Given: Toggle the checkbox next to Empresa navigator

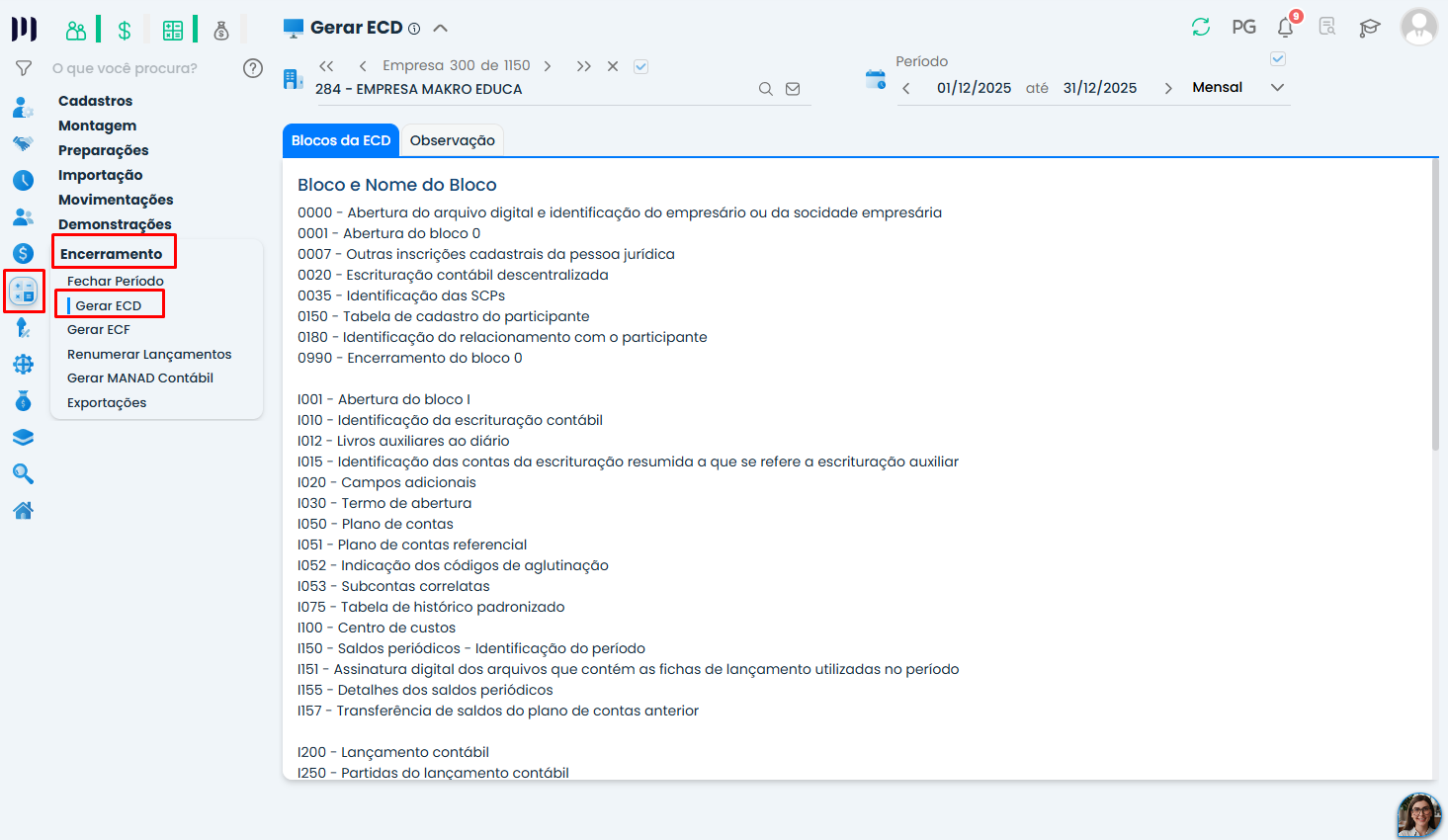Looking at the screenshot, I should pos(640,66).
